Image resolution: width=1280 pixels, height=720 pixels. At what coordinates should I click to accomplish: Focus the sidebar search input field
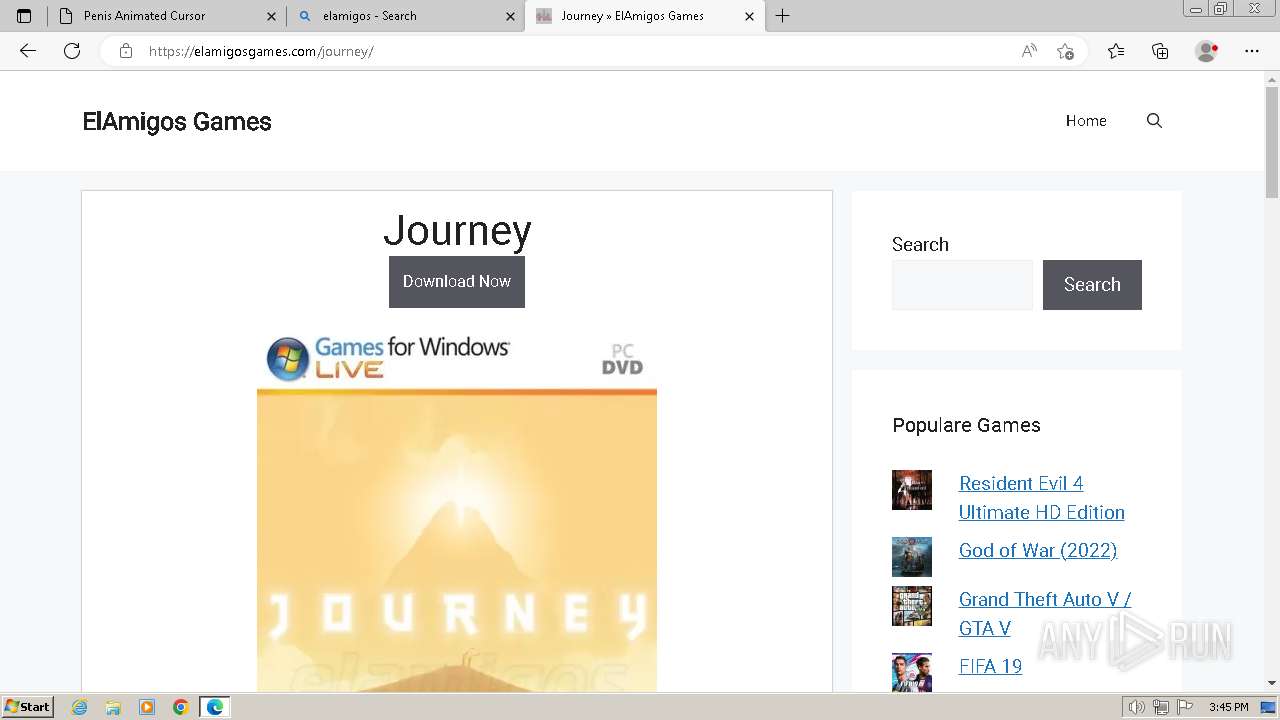[x=962, y=285]
